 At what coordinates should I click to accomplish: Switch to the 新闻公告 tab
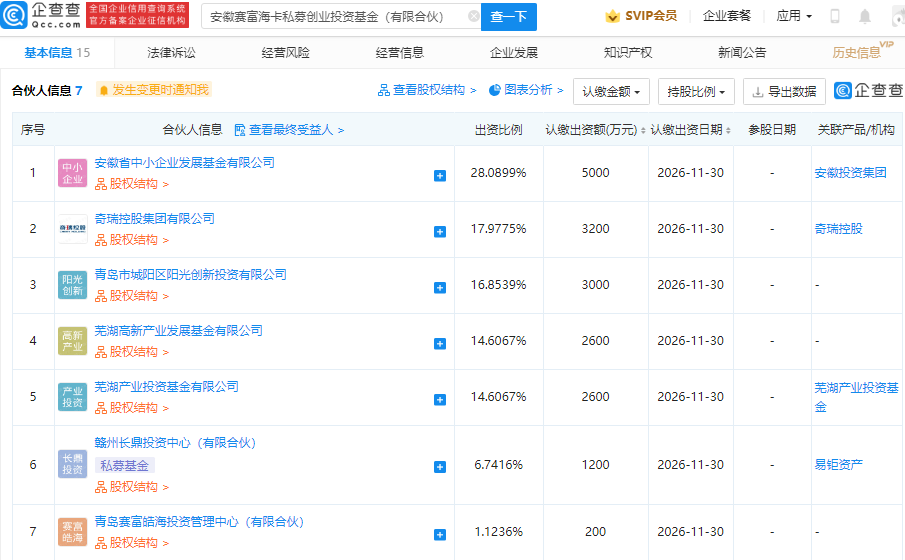click(742, 53)
